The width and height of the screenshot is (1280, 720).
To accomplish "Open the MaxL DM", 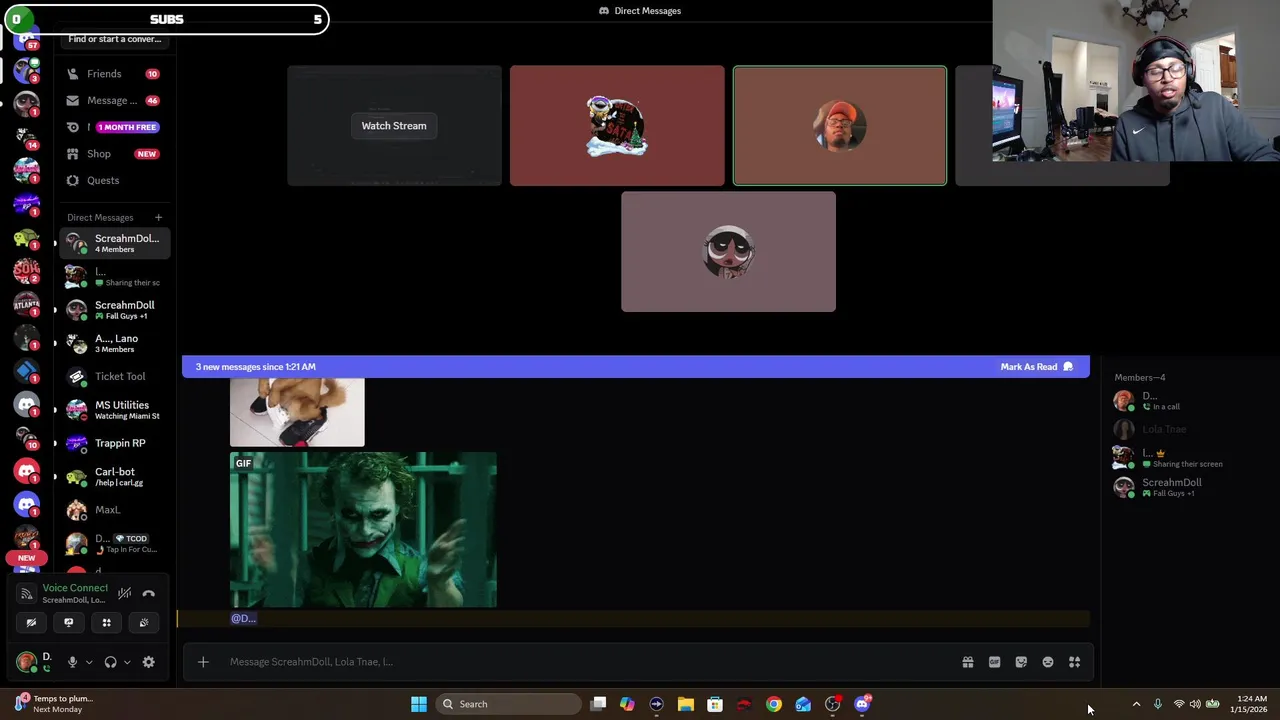I will 114,510.
